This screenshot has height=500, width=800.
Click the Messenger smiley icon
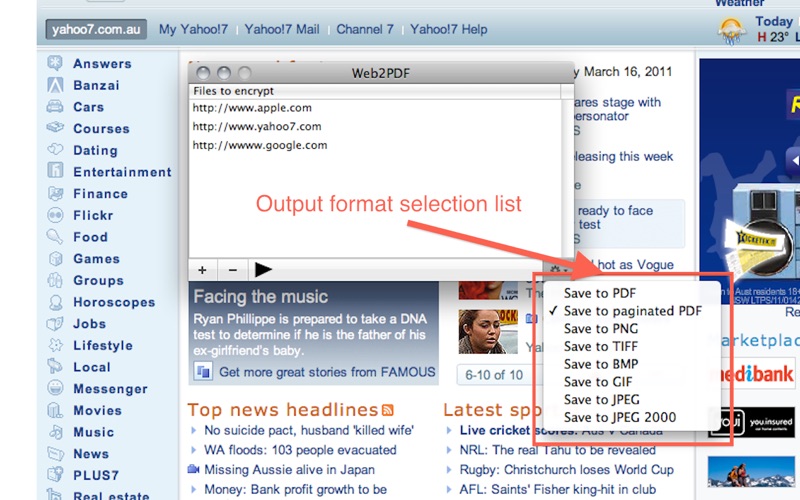tap(55, 388)
